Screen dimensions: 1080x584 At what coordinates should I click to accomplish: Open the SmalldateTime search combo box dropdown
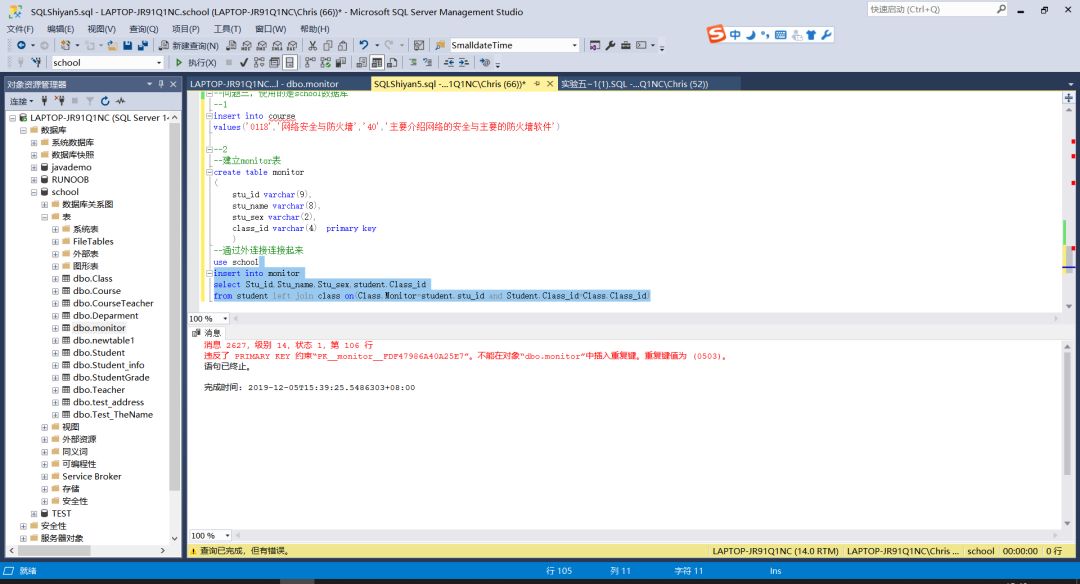(x=575, y=46)
